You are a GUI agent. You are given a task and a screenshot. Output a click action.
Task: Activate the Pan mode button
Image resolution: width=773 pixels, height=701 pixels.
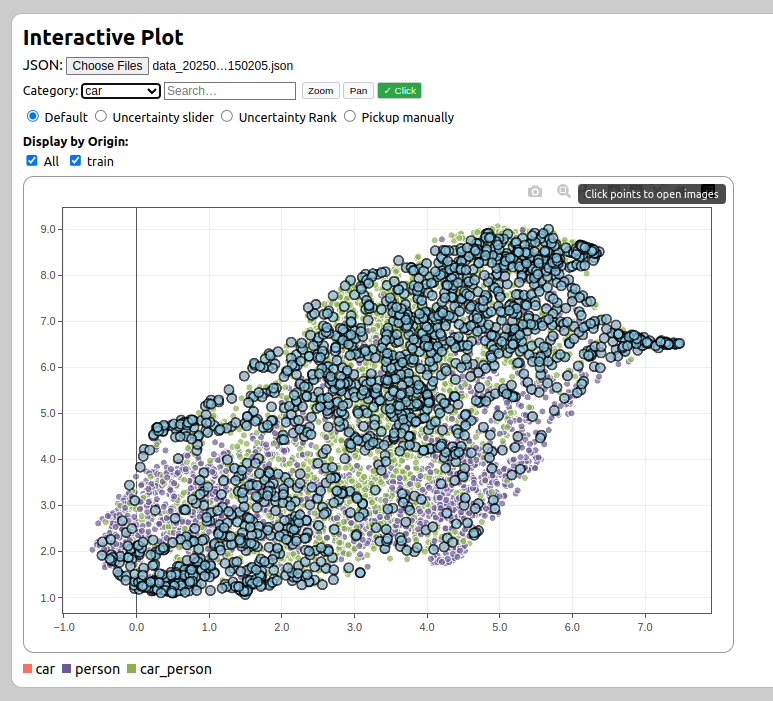pyautogui.click(x=358, y=91)
